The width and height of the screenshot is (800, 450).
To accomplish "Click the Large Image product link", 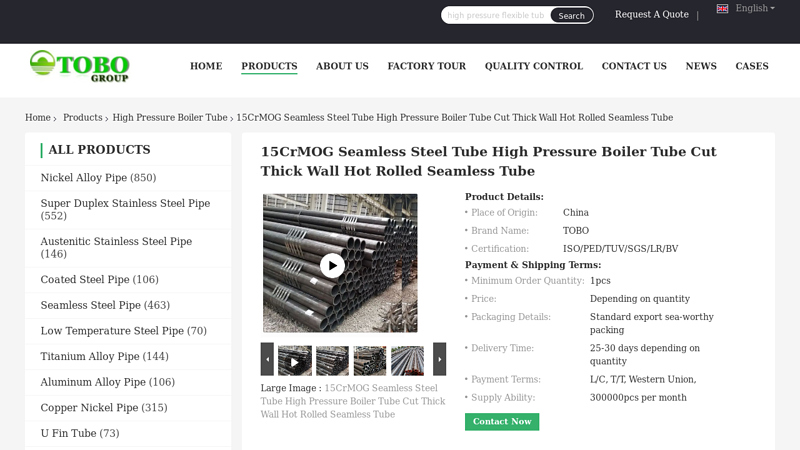I will (353, 401).
